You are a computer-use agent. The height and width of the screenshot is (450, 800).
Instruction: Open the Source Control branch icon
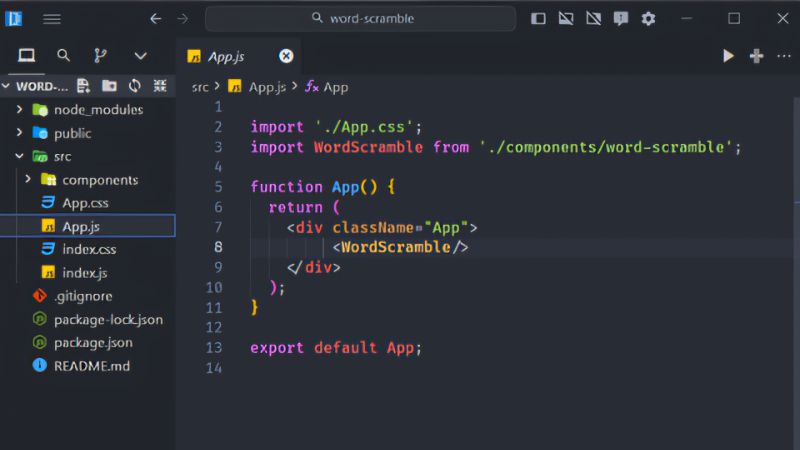point(101,55)
